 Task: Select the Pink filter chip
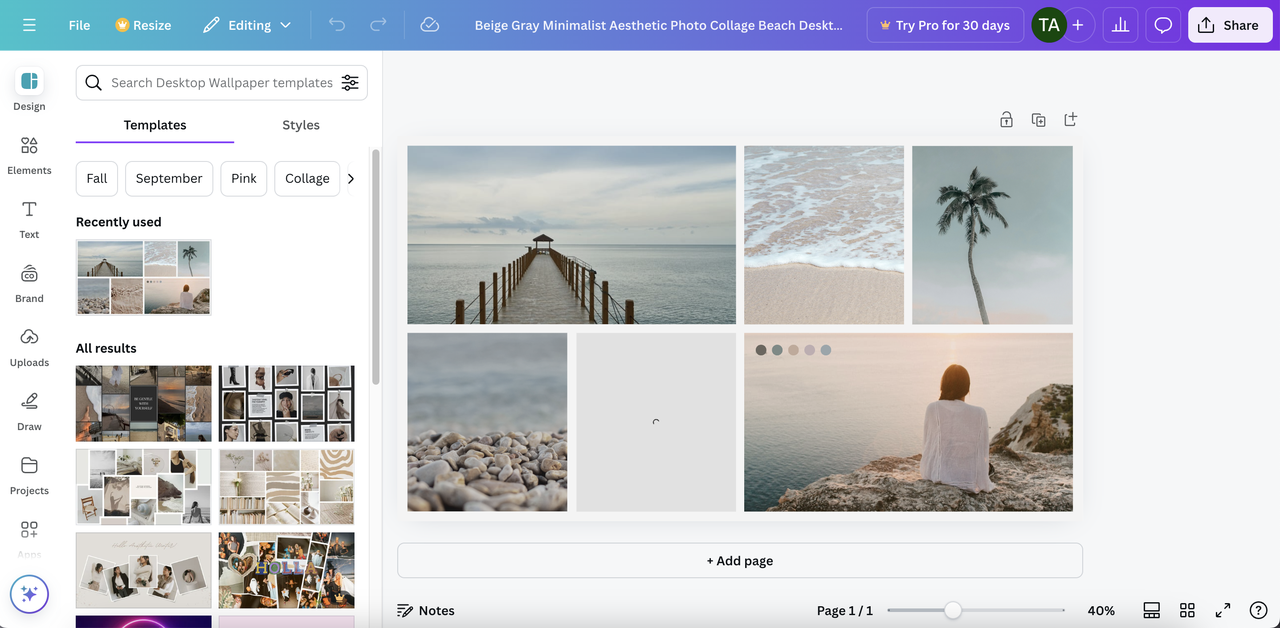tap(244, 178)
